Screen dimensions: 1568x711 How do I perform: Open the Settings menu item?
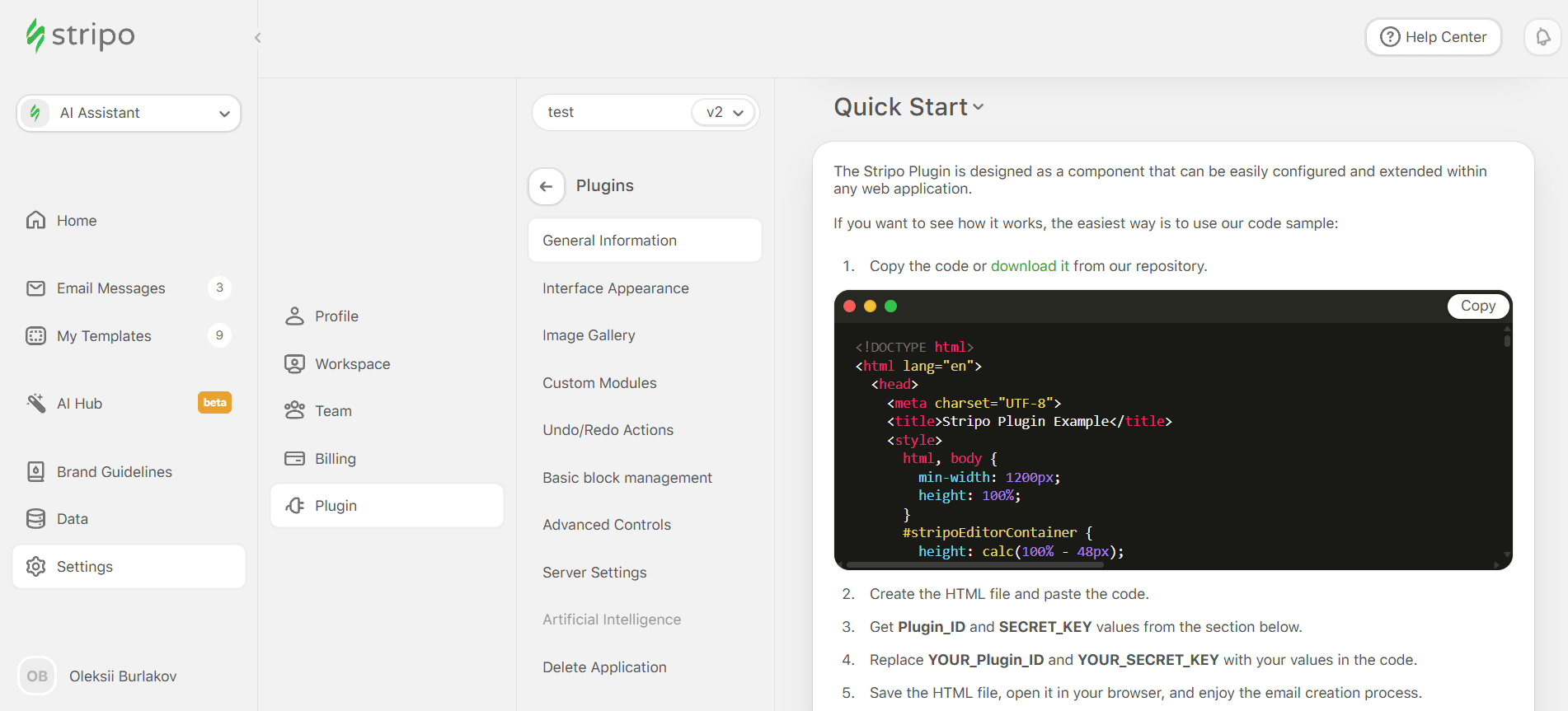(129, 566)
